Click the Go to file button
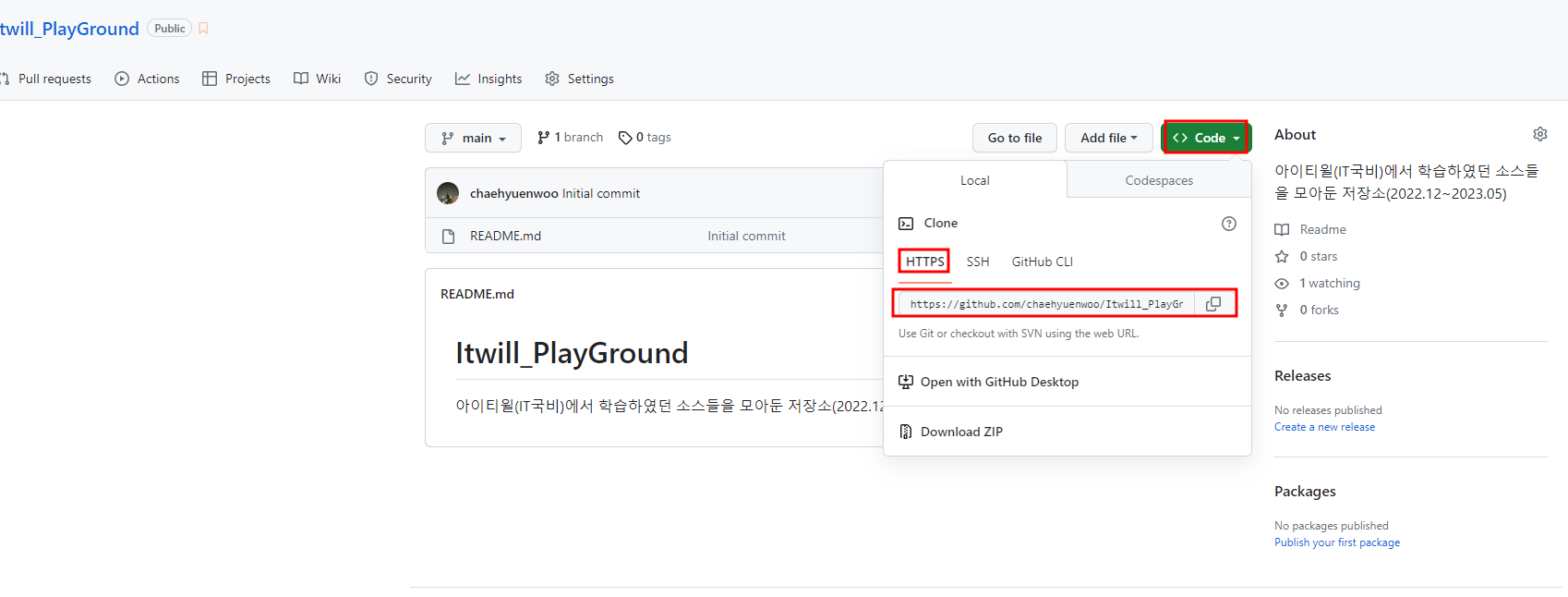This screenshot has height=597, width=1568. [1015, 138]
